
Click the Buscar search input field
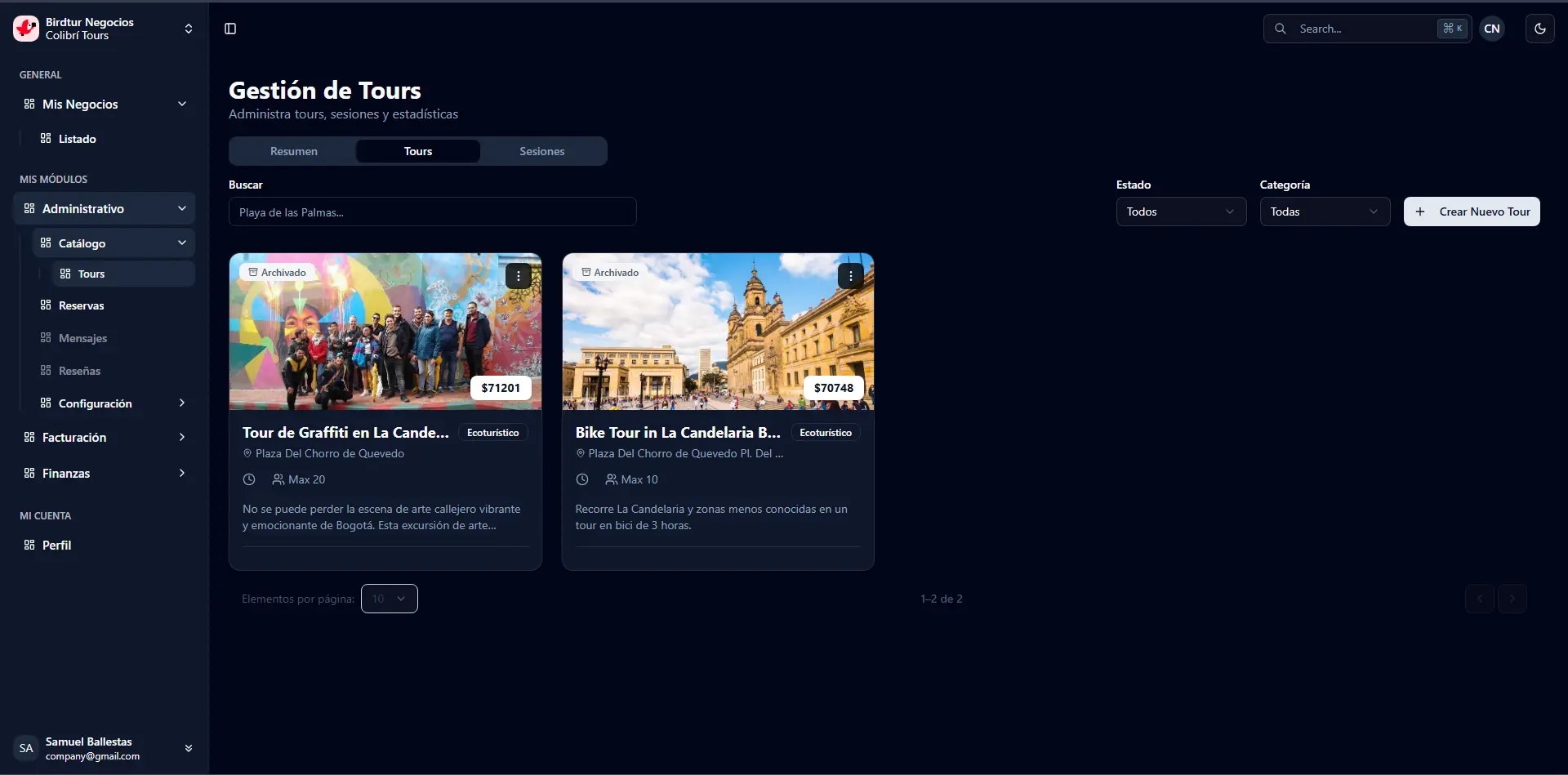432,212
